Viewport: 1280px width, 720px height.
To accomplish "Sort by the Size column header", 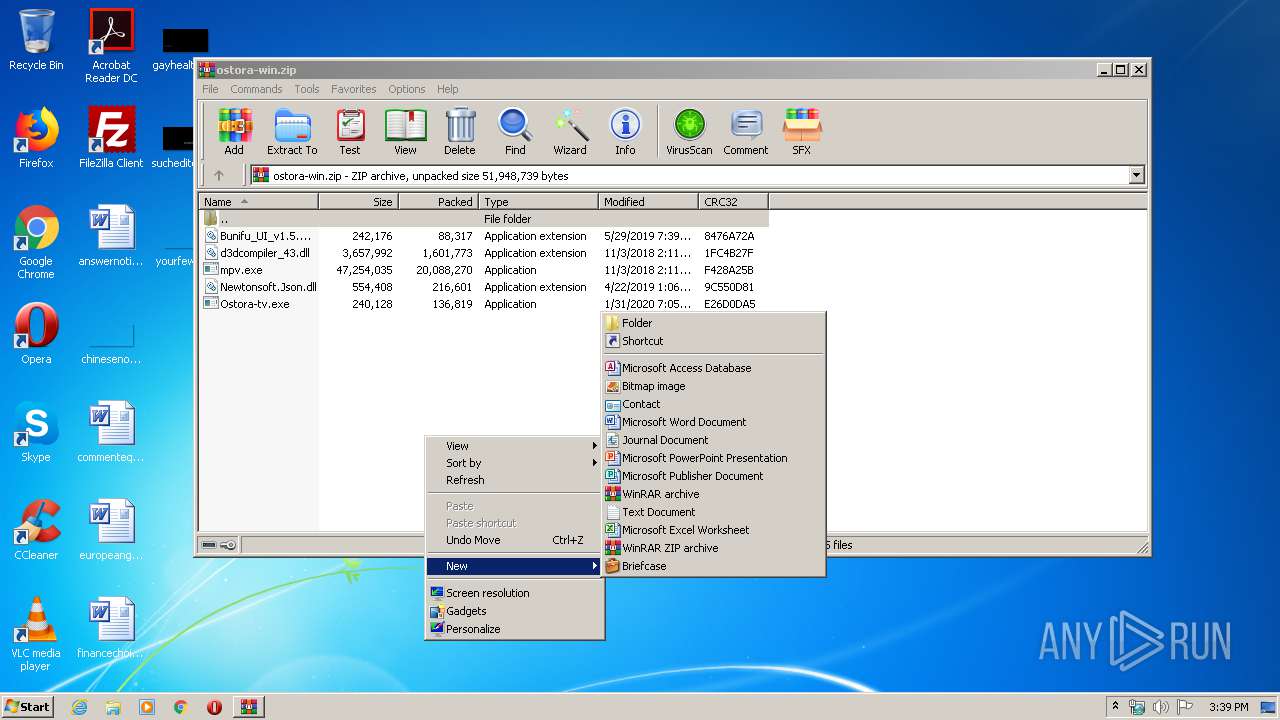I will click(x=358, y=201).
